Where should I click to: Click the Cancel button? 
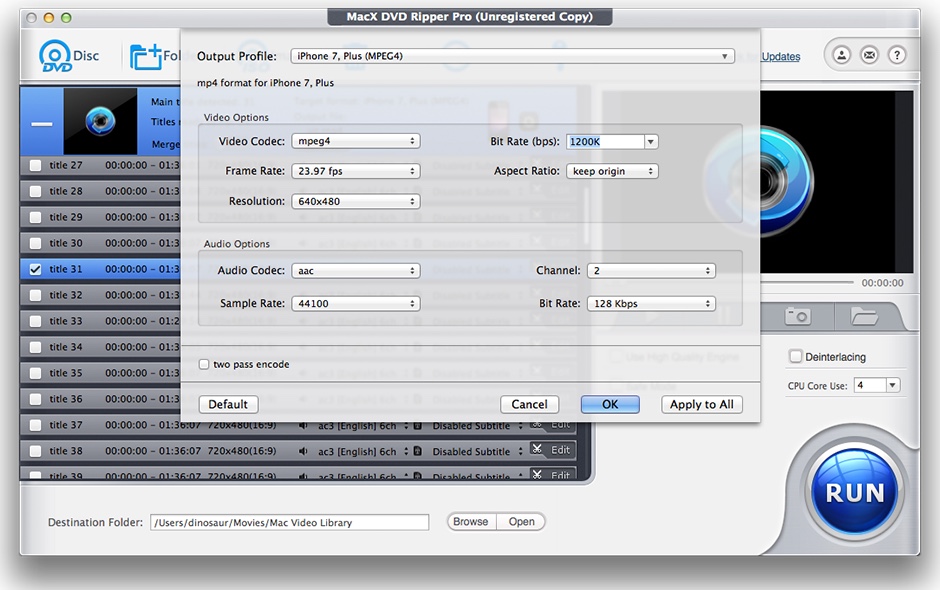point(529,404)
